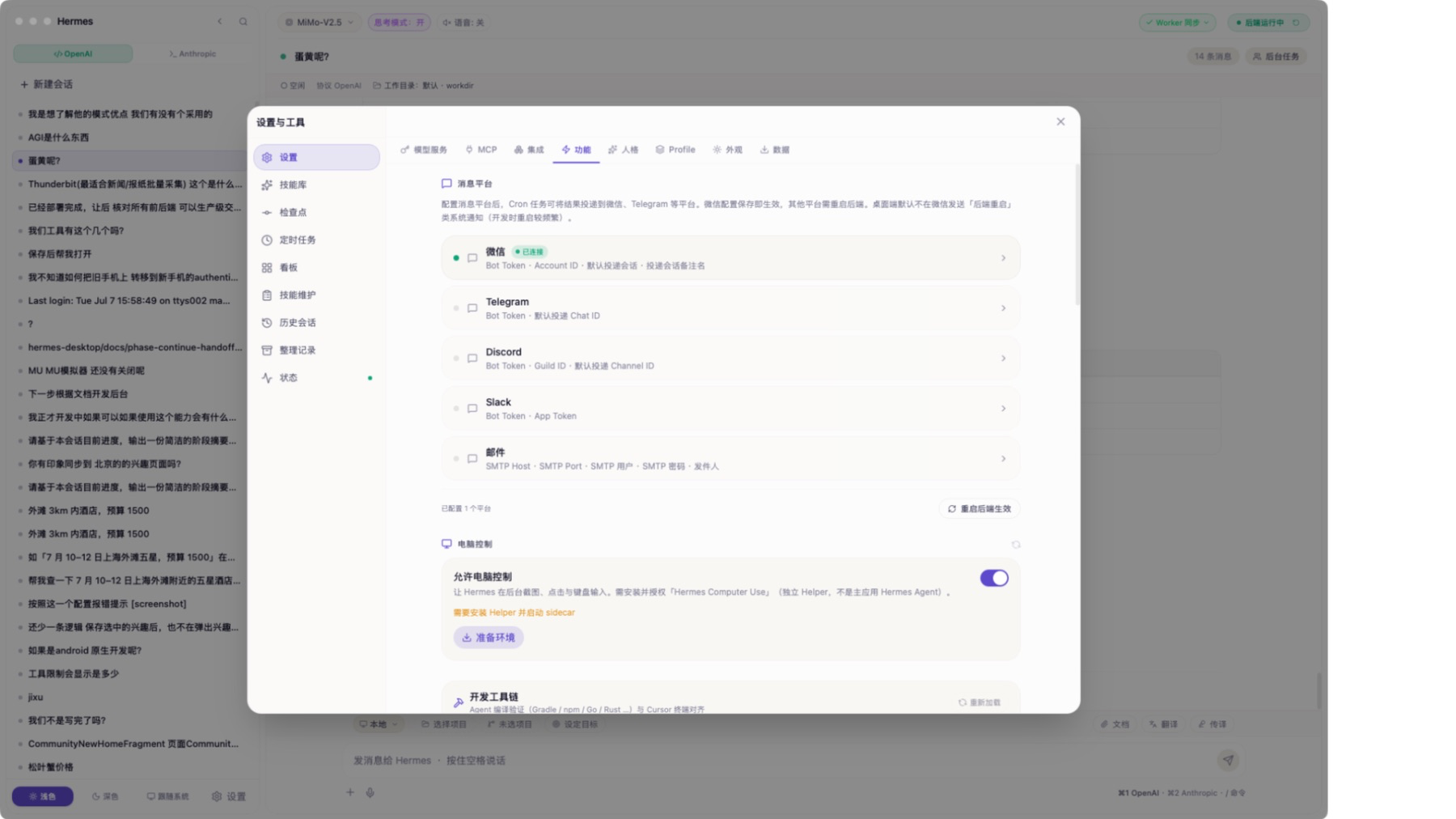Select the 功能 tab
1456x819 pixels.
click(x=576, y=150)
